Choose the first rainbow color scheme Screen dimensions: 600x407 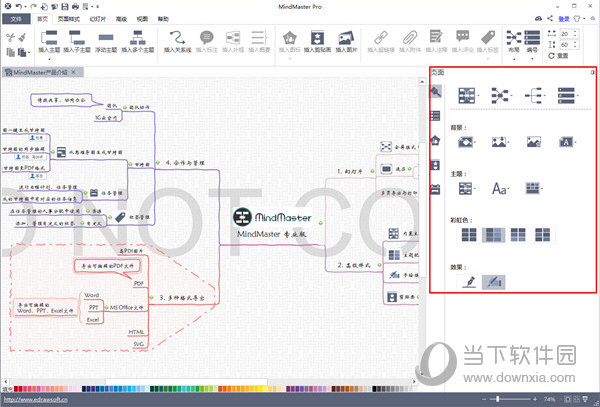click(x=469, y=234)
